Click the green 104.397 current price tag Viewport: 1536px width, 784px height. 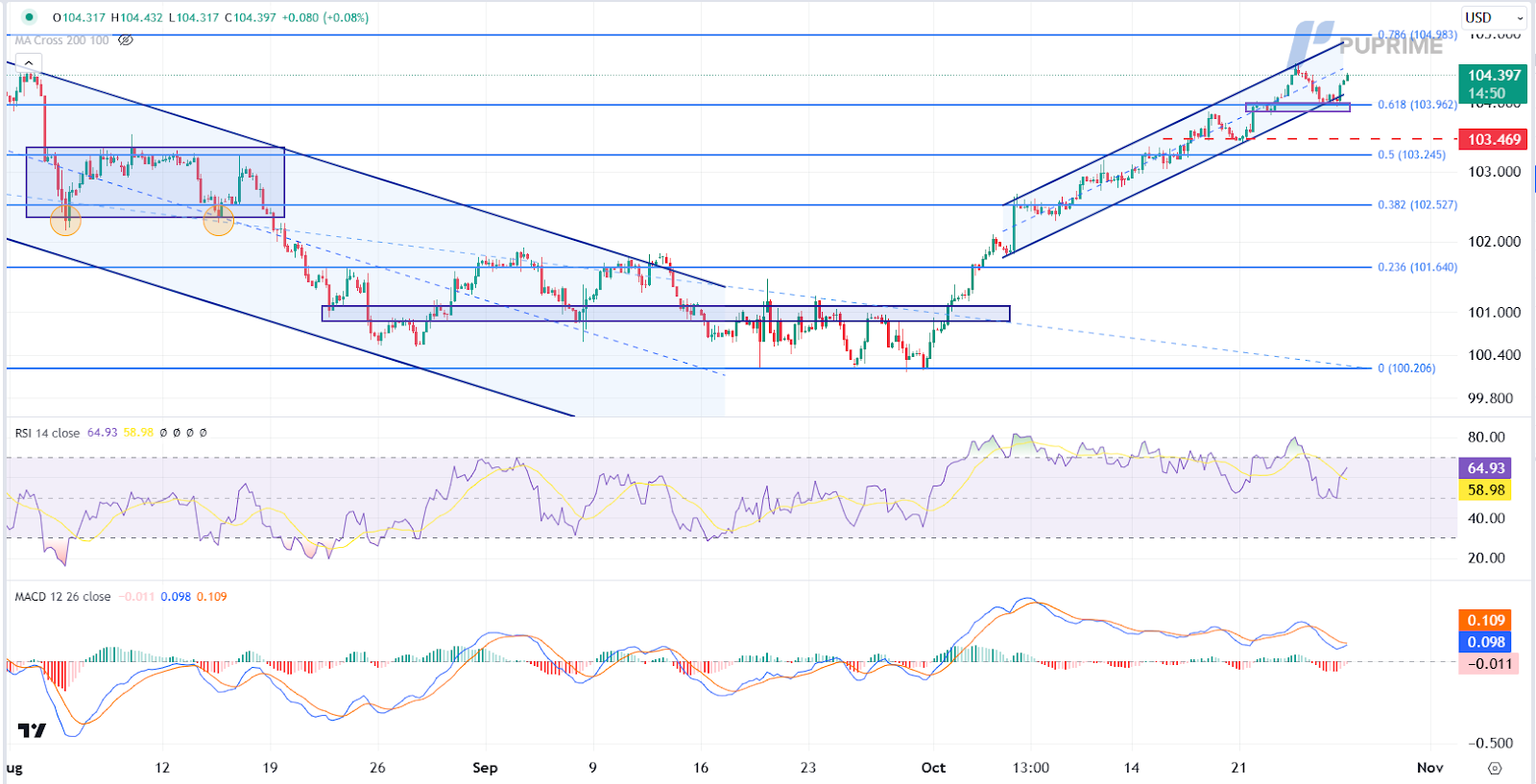[x=1493, y=83]
